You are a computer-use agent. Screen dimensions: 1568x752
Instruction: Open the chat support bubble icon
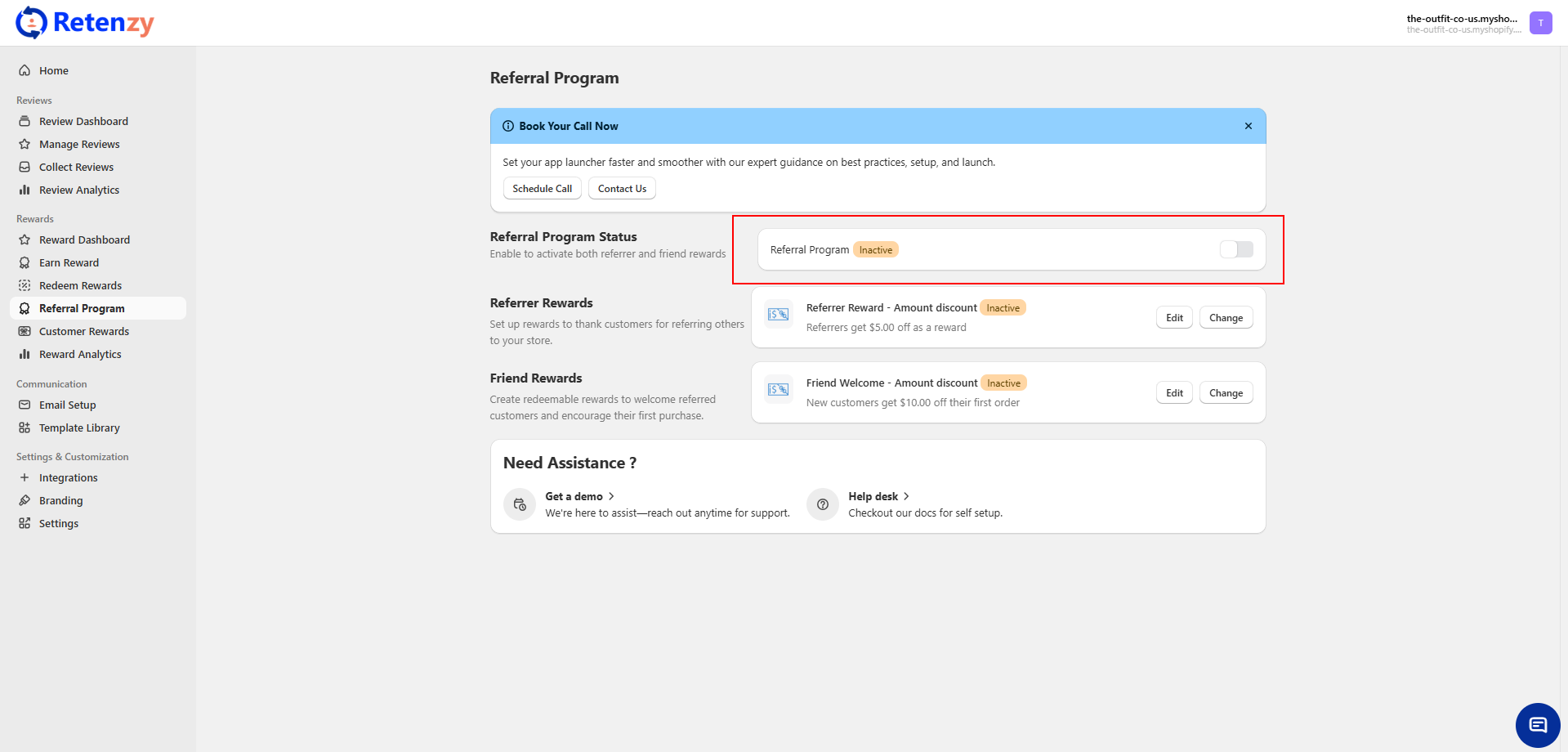click(x=1537, y=725)
